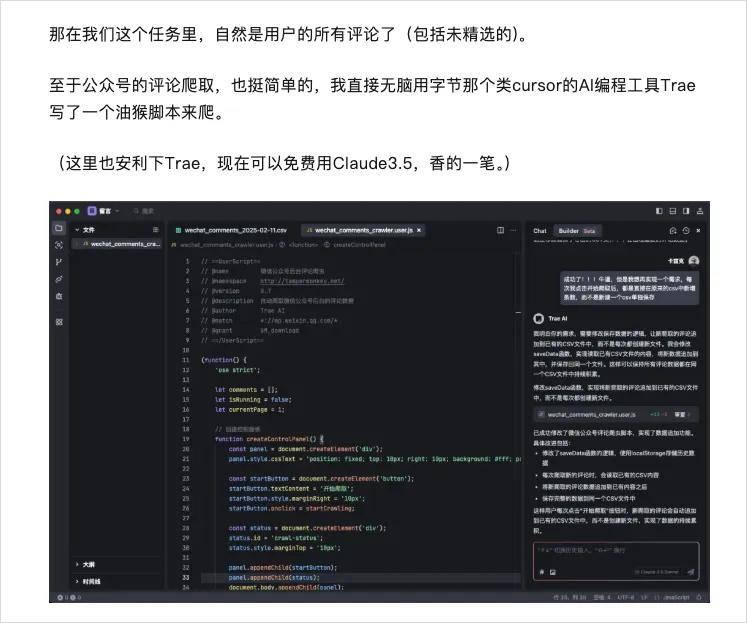
Task: Open Source Control in the activity bar
Action: pyautogui.click(x=59, y=262)
